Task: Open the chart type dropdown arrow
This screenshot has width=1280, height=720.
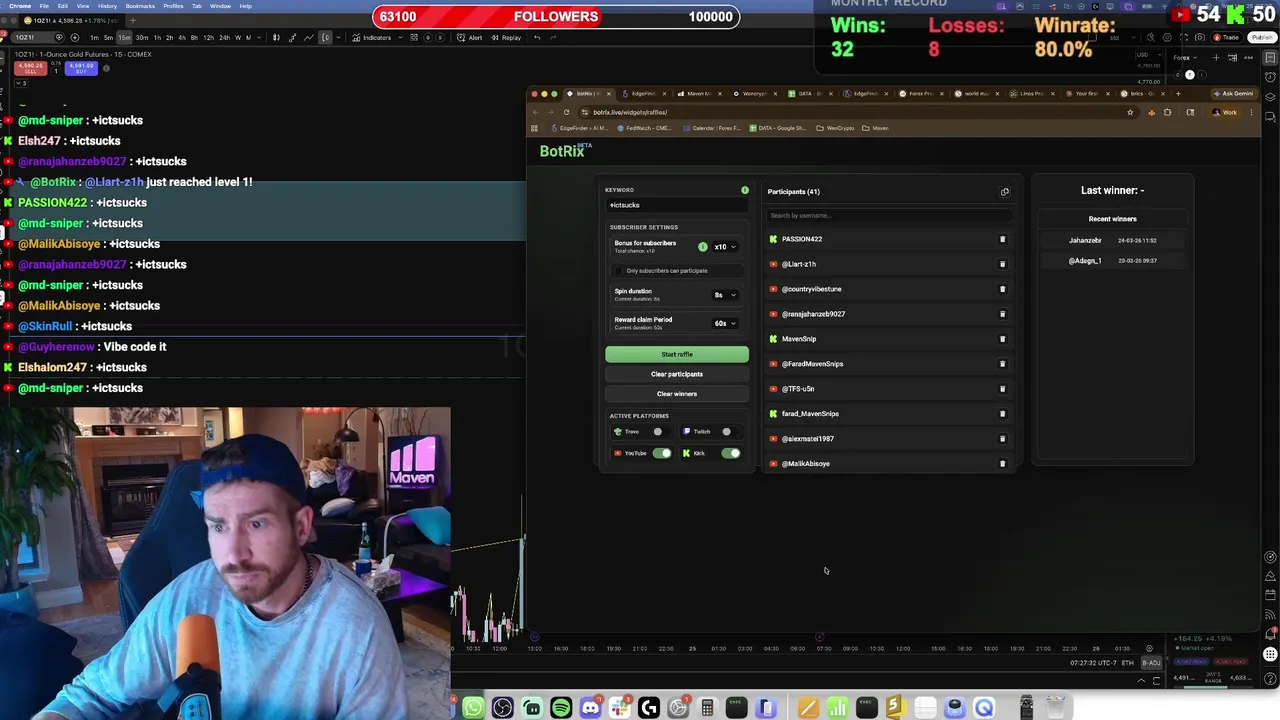Action: tap(340, 38)
